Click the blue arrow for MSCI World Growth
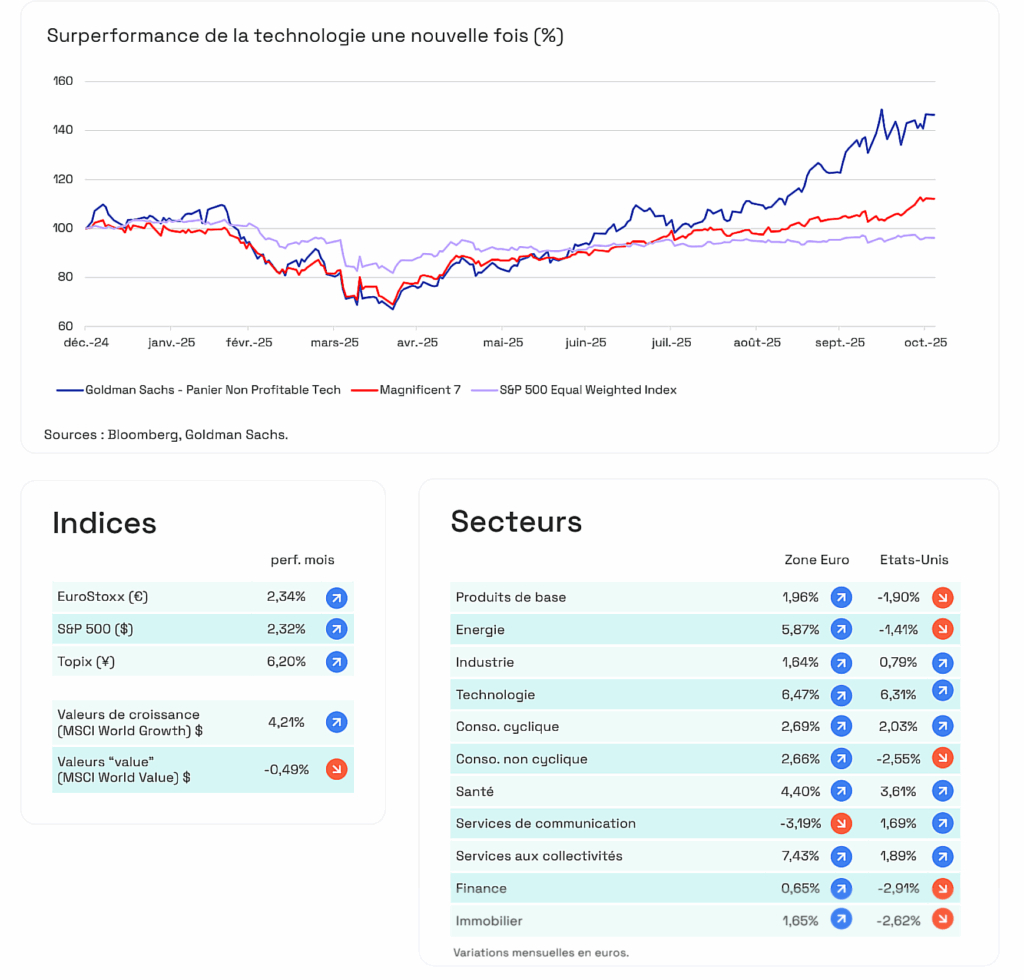Viewport: 1024px width, 980px height. click(336, 722)
